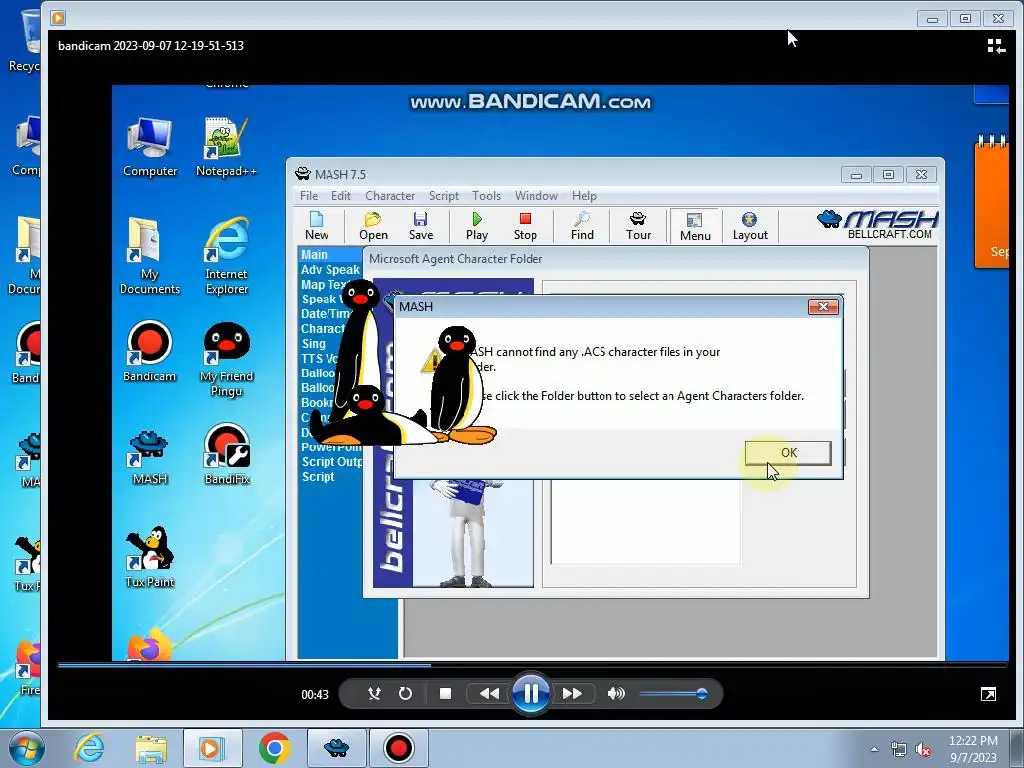Open Chrome from taskbar
Viewport: 1024px width, 768px height.
tap(274, 748)
